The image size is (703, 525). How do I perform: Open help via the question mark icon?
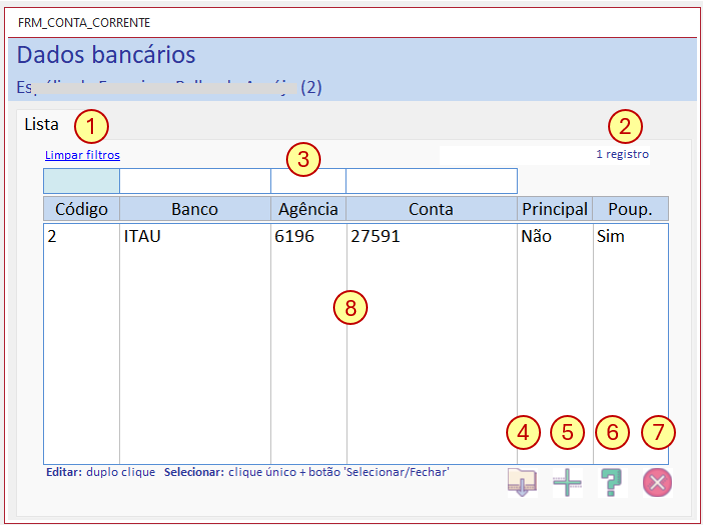coord(612,483)
